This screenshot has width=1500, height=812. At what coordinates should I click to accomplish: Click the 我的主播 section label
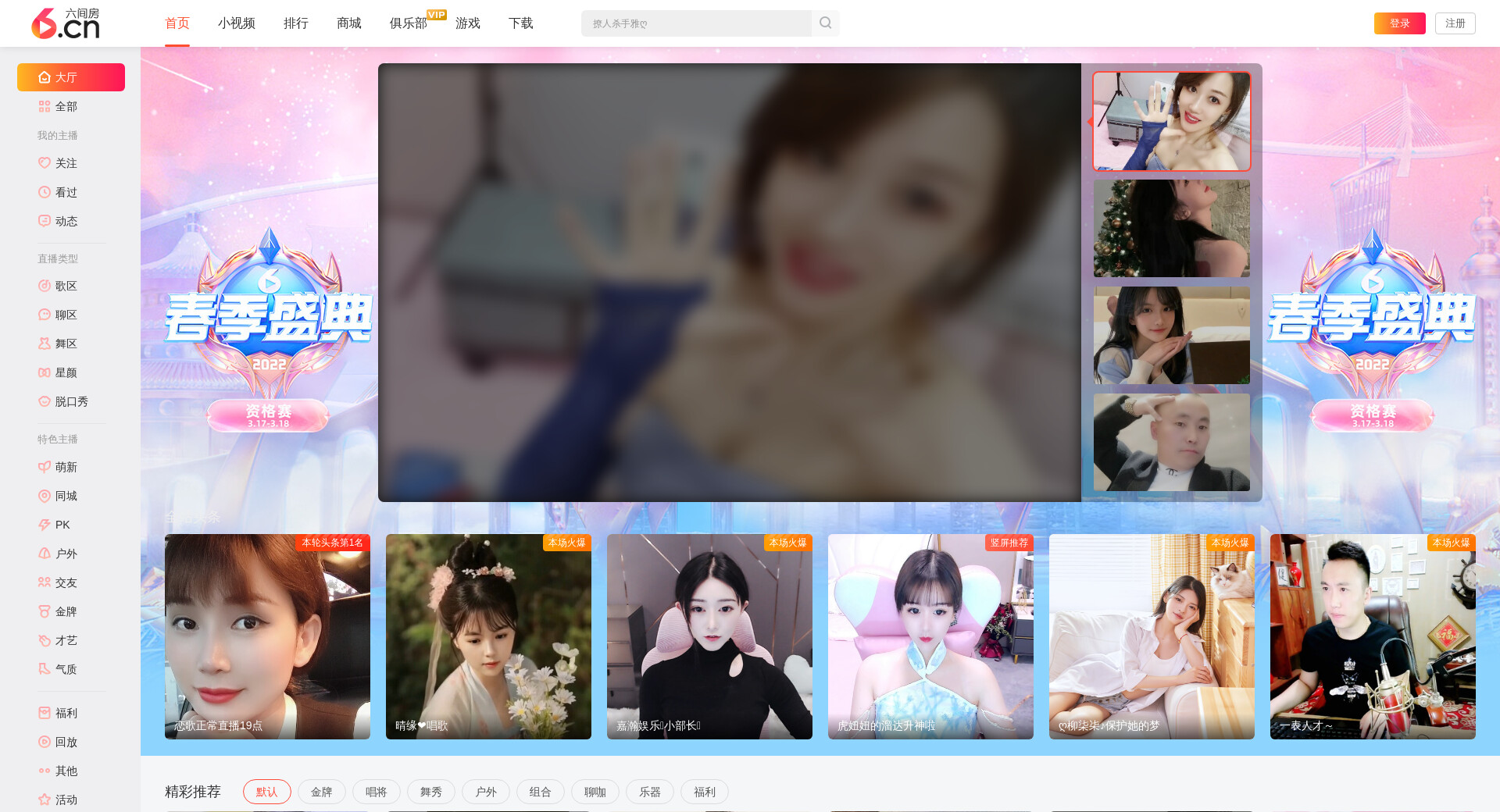coord(58,135)
